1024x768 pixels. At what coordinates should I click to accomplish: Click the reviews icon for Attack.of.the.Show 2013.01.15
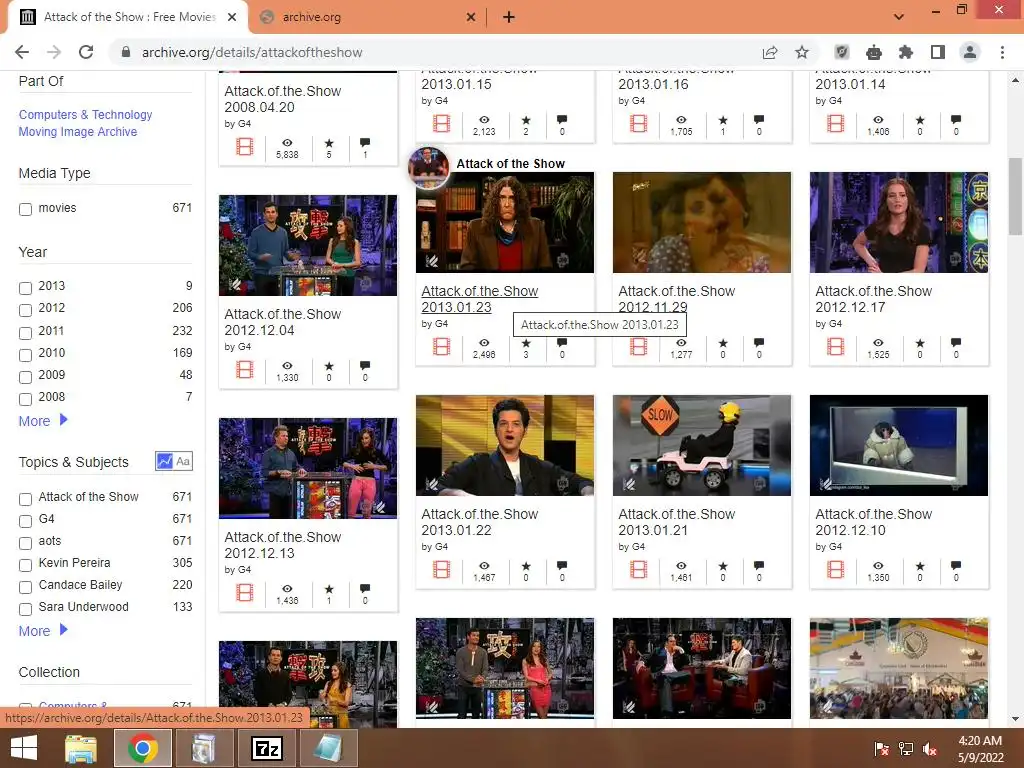[x=562, y=120]
